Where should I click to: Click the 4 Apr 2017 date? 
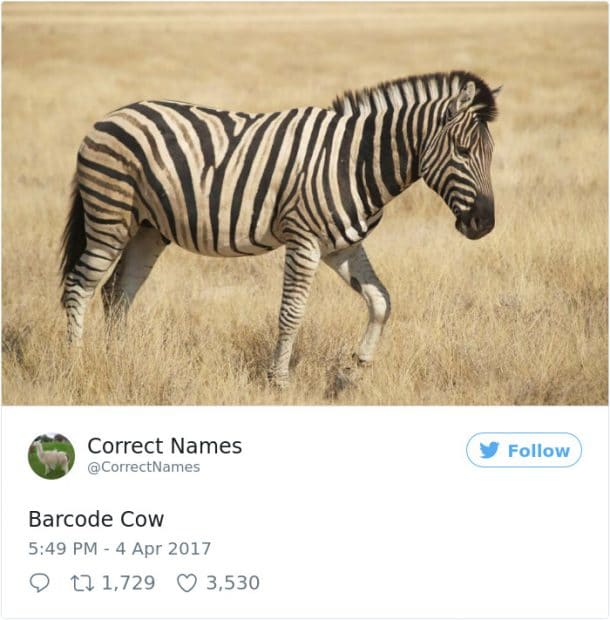[163, 548]
